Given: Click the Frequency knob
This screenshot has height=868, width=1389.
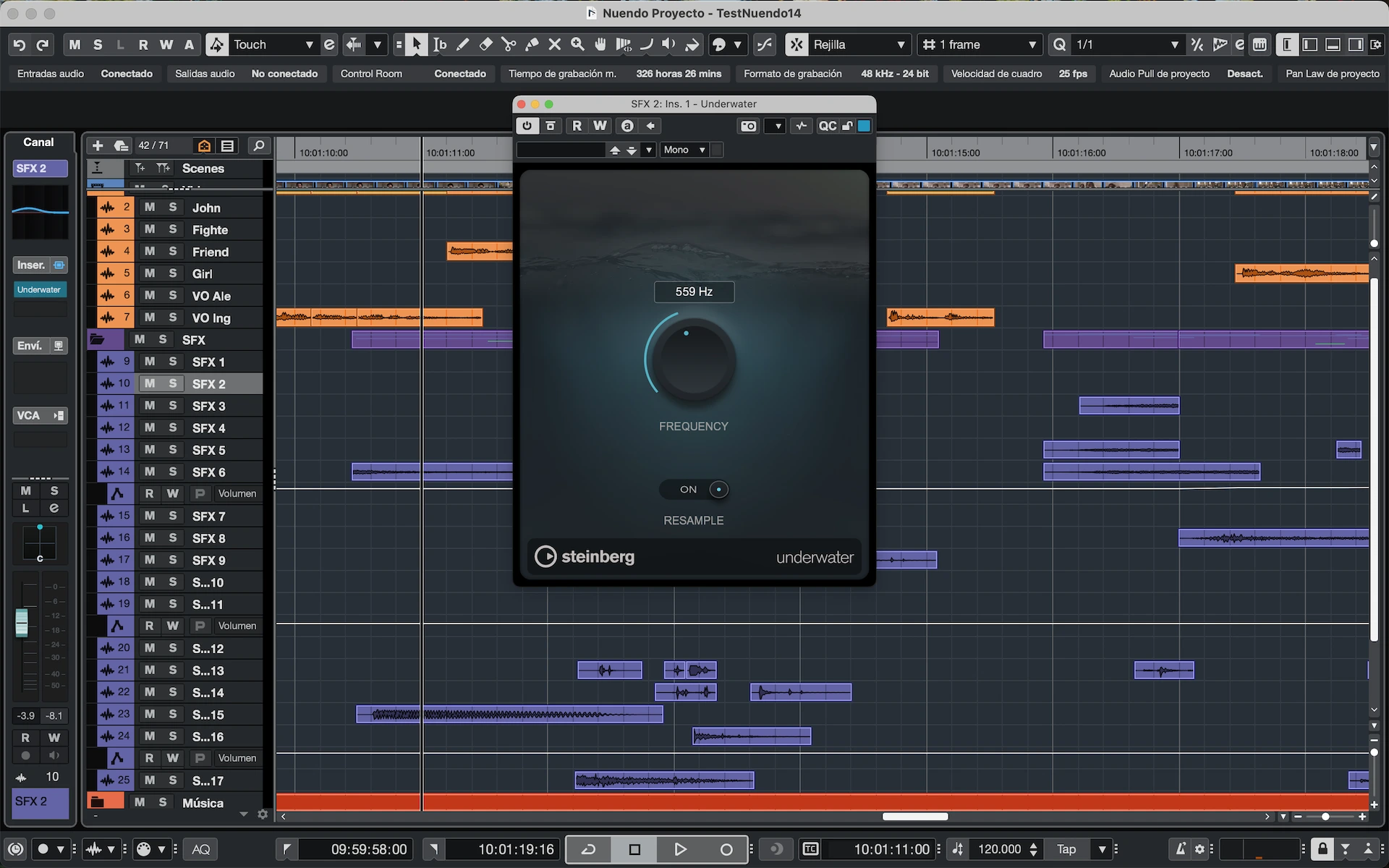Looking at the screenshot, I should pos(693,360).
